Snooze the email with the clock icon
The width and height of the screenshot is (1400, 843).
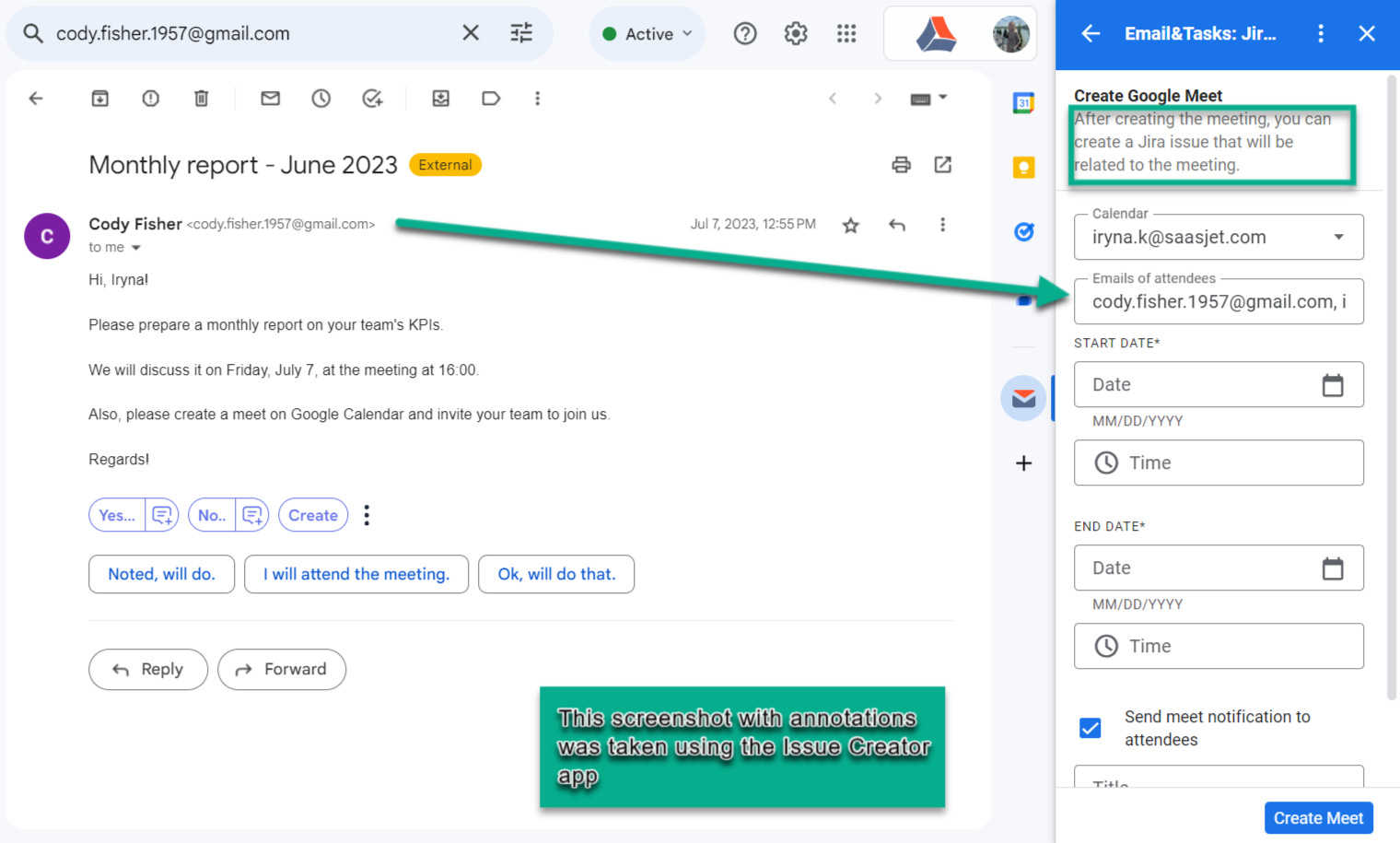[321, 99]
